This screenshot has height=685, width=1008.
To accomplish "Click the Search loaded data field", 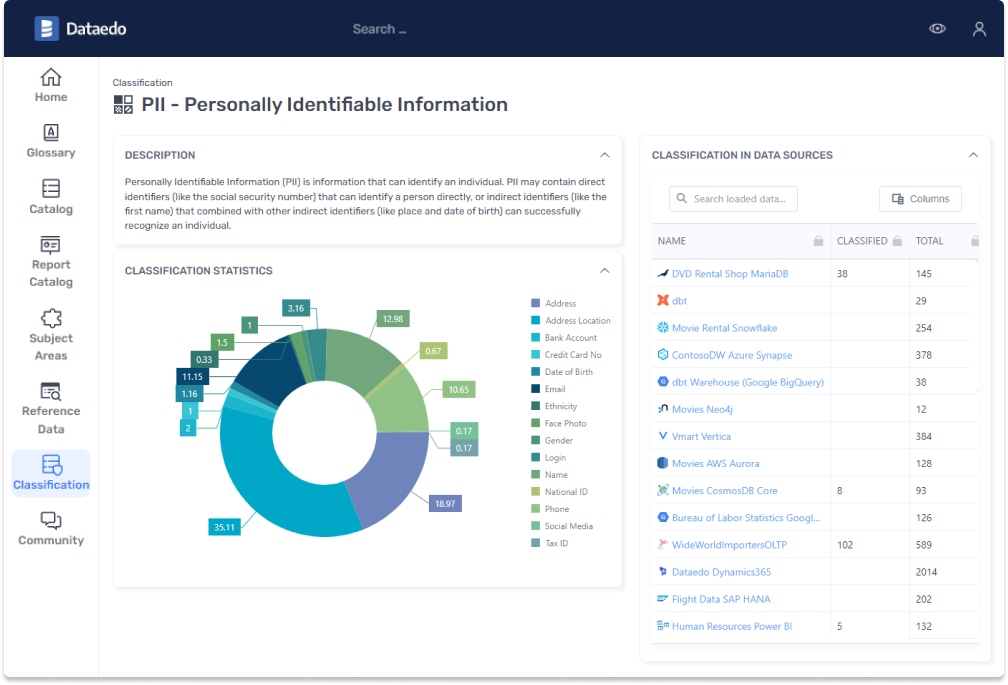I will pos(738,199).
